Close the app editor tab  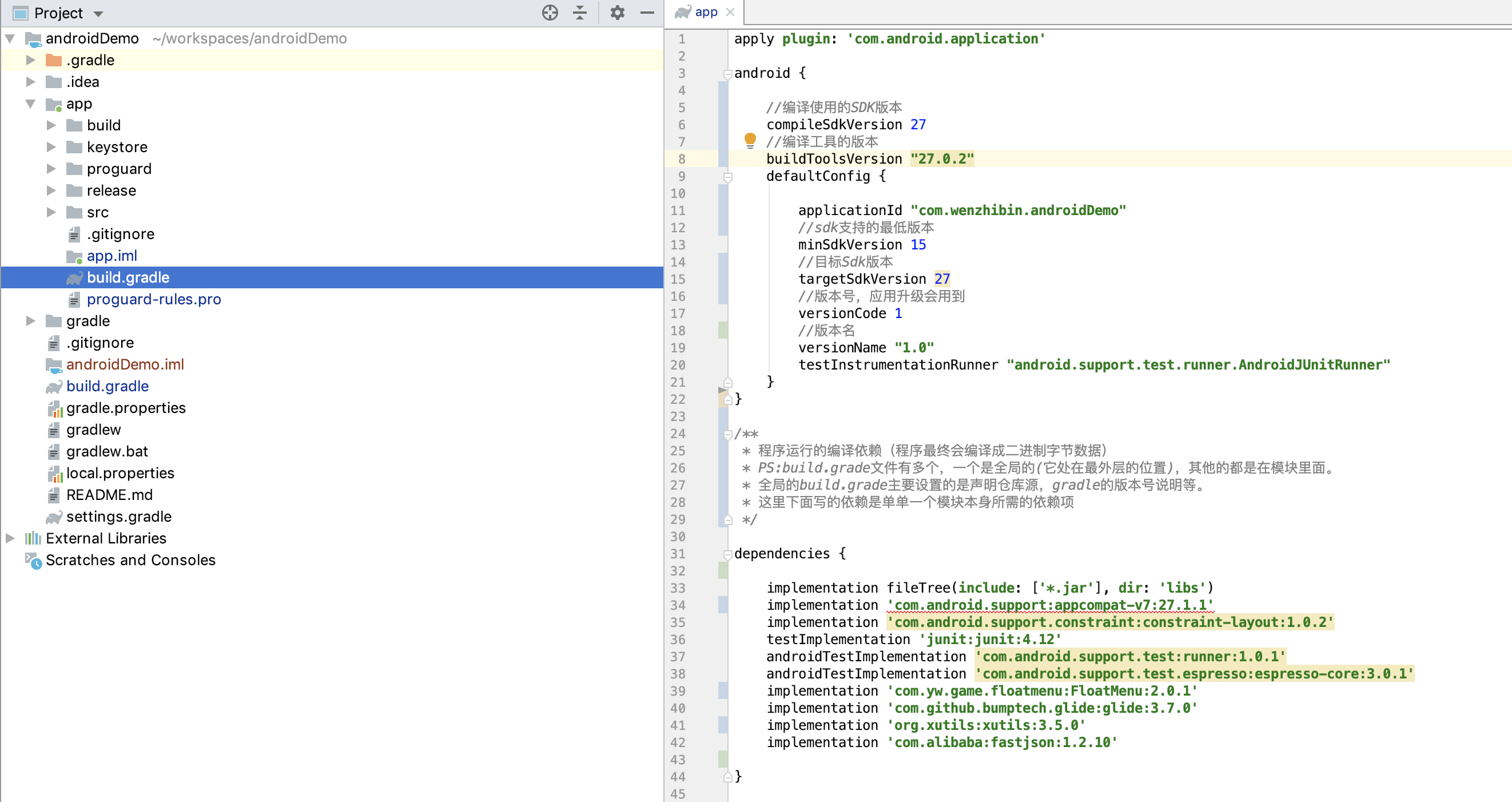click(x=730, y=13)
